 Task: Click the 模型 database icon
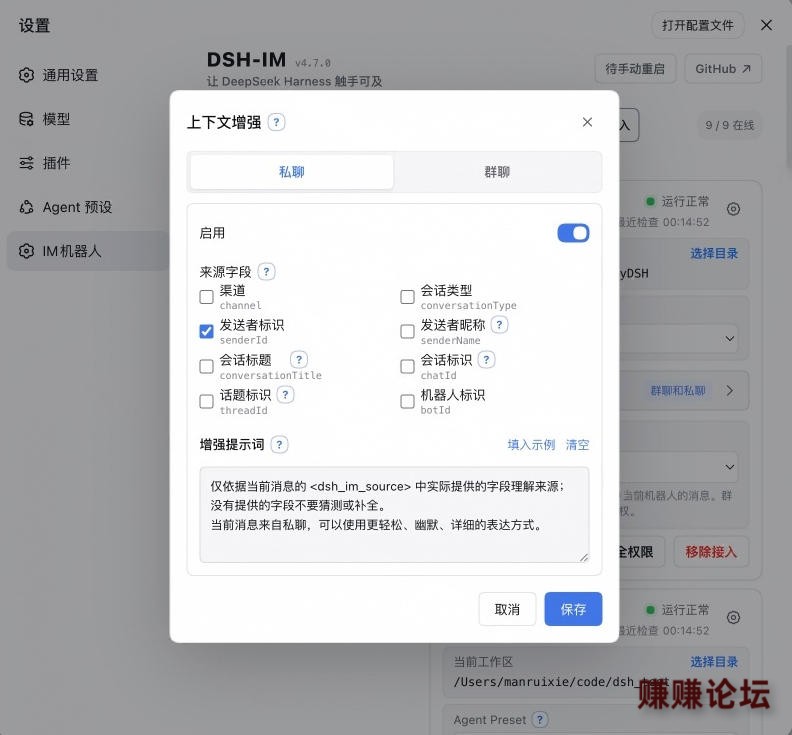pyautogui.click(x=26, y=119)
